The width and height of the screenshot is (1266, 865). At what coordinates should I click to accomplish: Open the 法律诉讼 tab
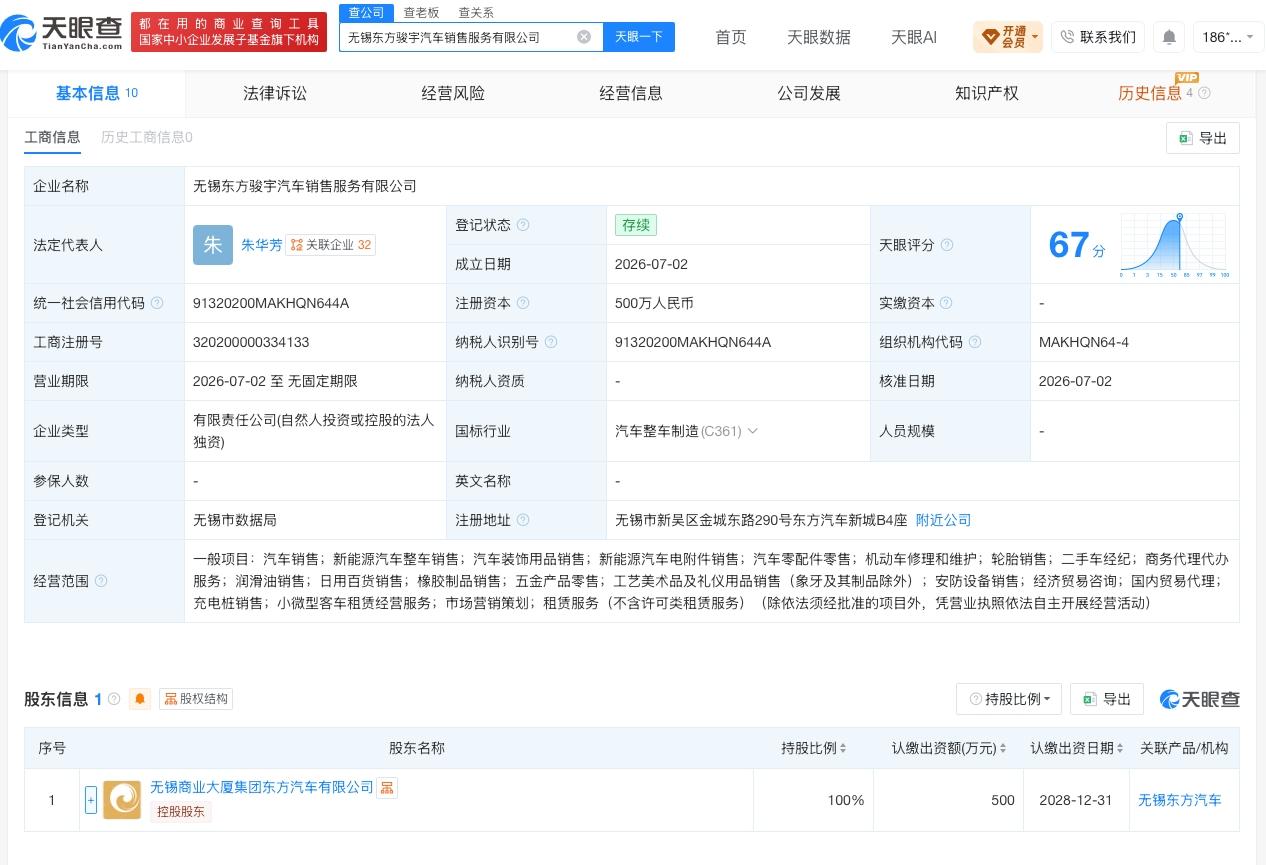(x=275, y=93)
